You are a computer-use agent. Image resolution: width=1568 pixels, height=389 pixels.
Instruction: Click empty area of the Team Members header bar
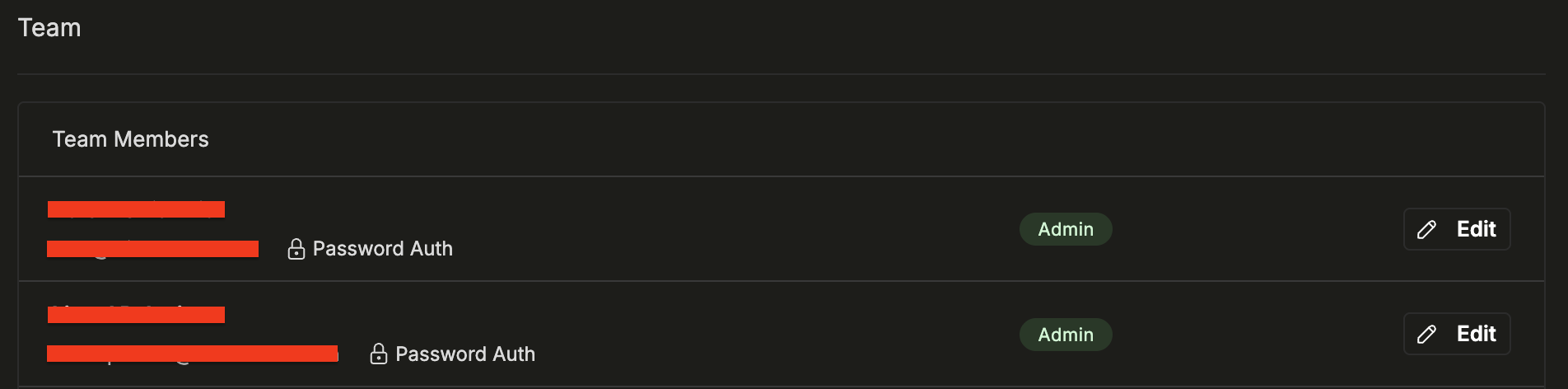[x=824, y=139]
